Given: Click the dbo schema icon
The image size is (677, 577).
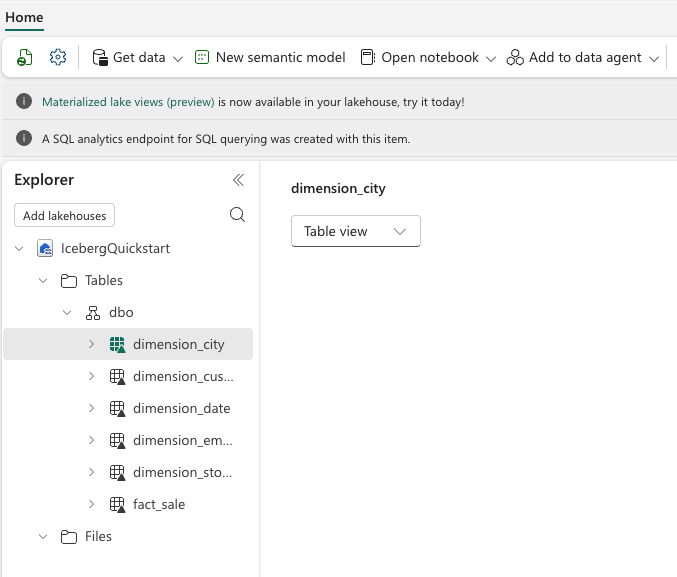Looking at the screenshot, I should click(x=93, y=312).
